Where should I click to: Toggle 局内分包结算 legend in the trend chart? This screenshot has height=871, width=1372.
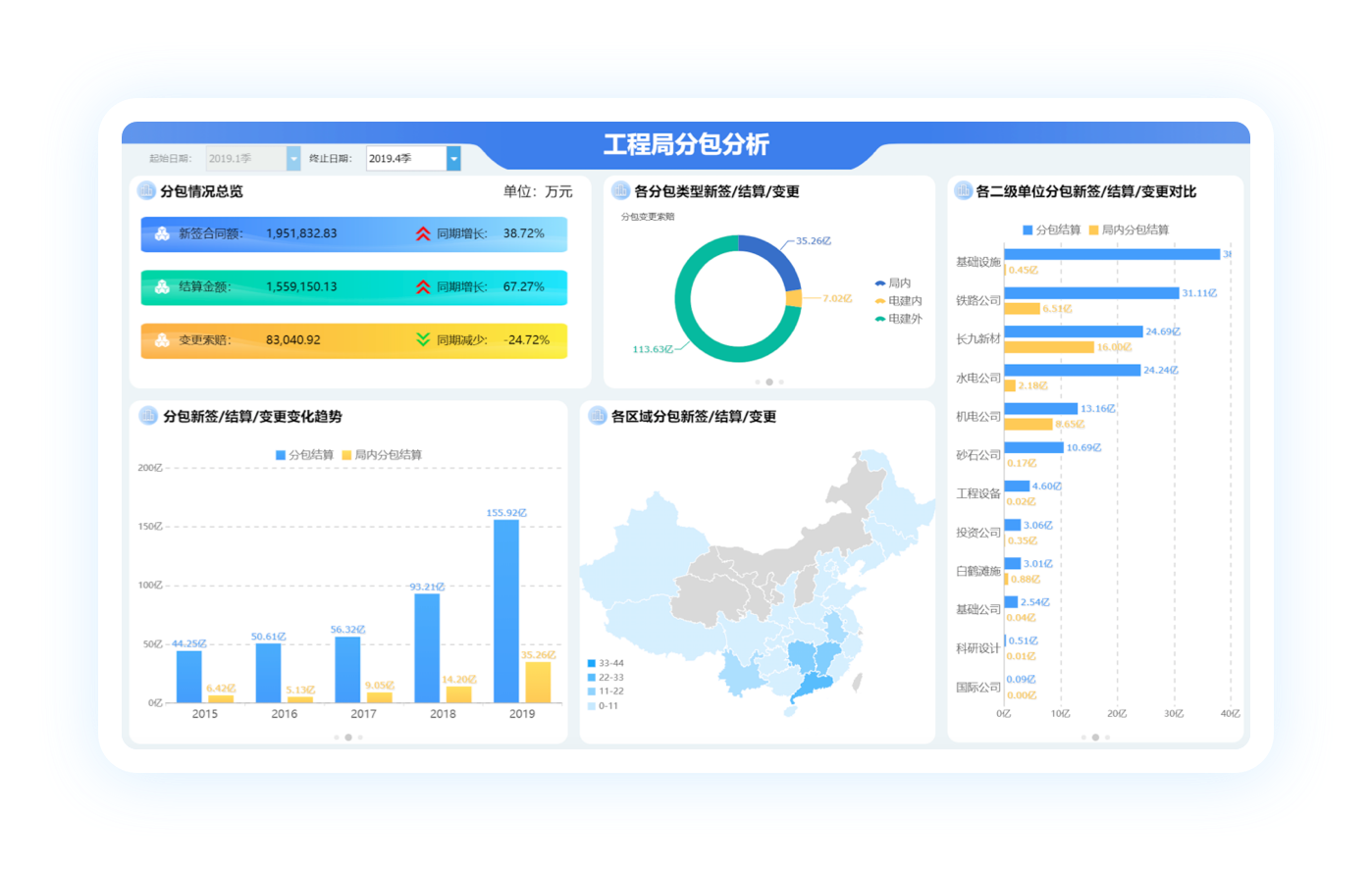pyautogui.click(x=346, y=455)
